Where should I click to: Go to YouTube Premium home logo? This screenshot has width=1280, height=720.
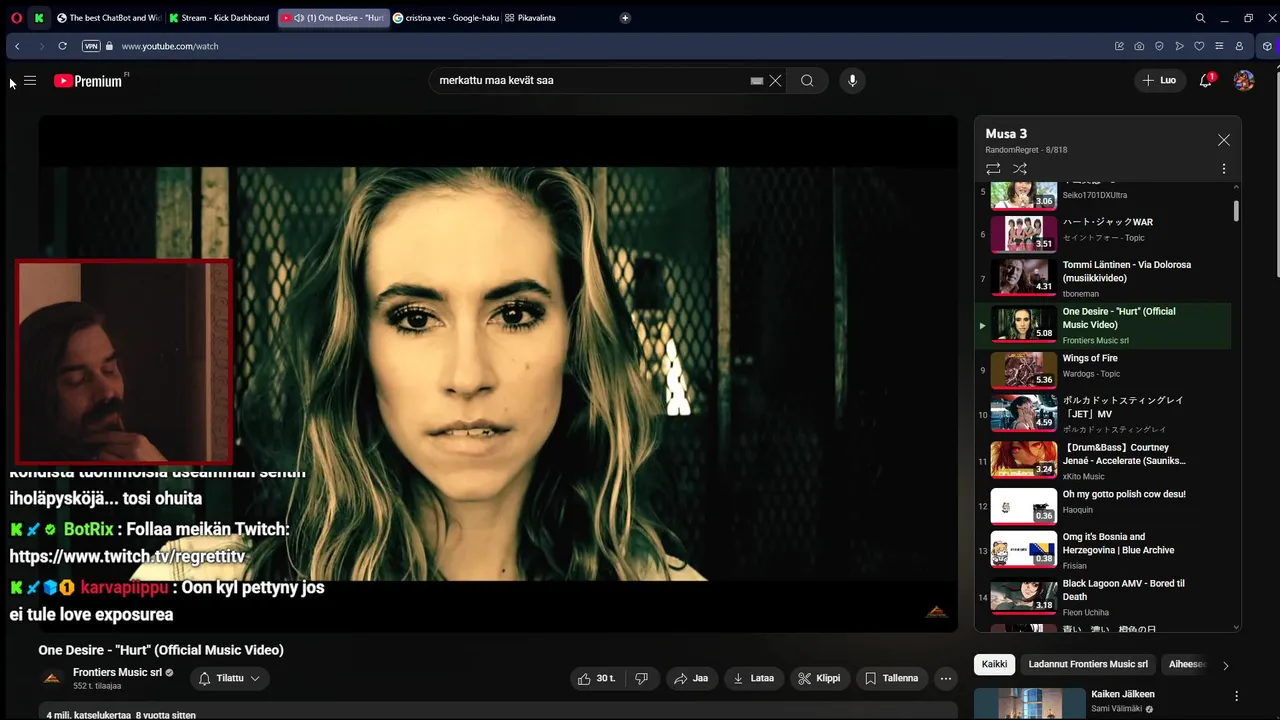coord(88,81)
